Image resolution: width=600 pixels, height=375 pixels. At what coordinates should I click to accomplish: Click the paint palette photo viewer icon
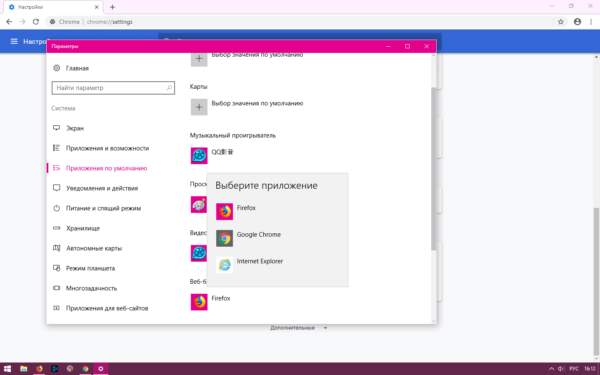(199, 205)
